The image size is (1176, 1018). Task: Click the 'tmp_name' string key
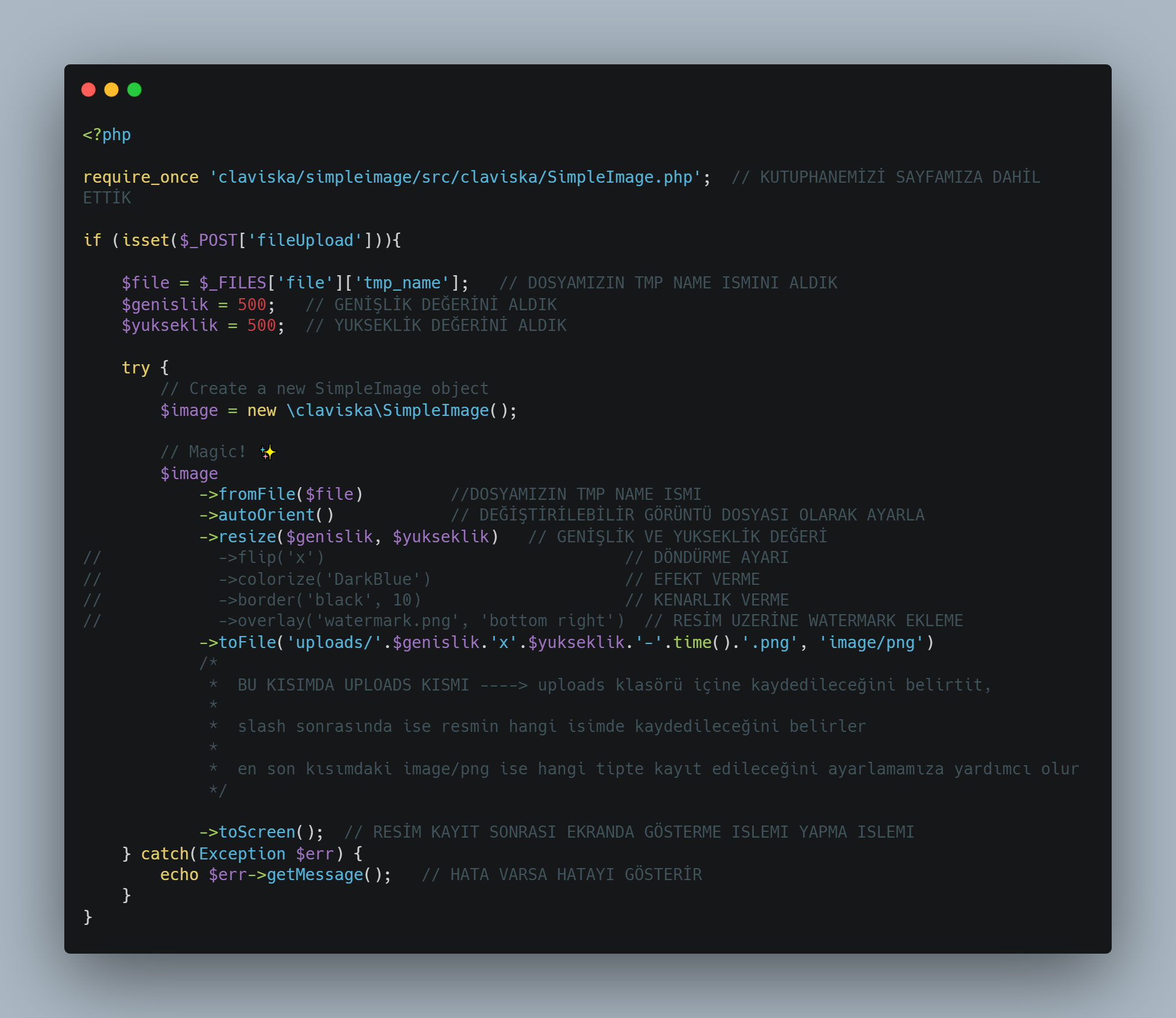pyautogui.click(x=402, y=283)
